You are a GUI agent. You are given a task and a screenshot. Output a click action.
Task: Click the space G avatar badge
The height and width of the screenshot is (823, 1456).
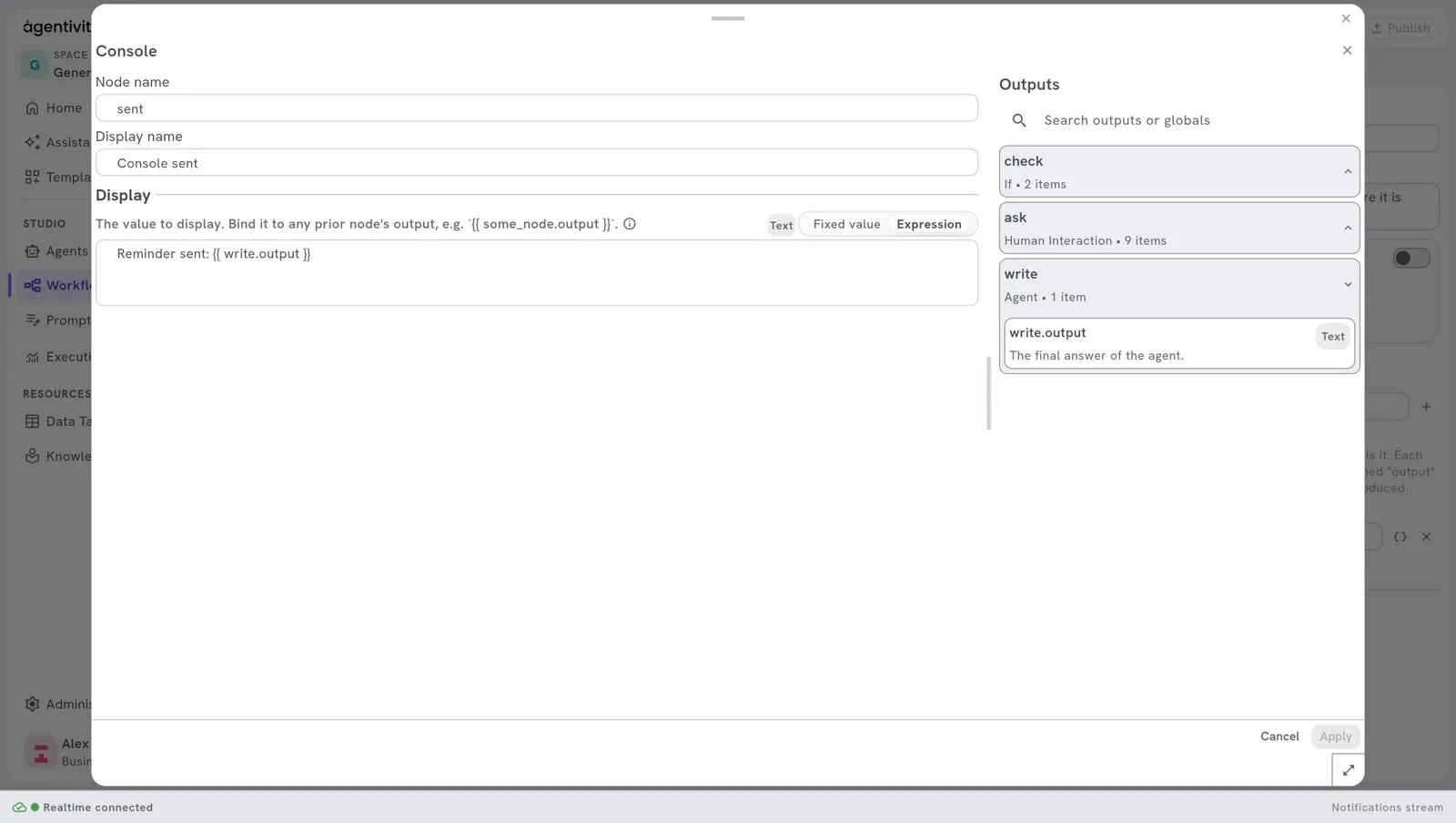pyautogui.click(x=35, y=65)
